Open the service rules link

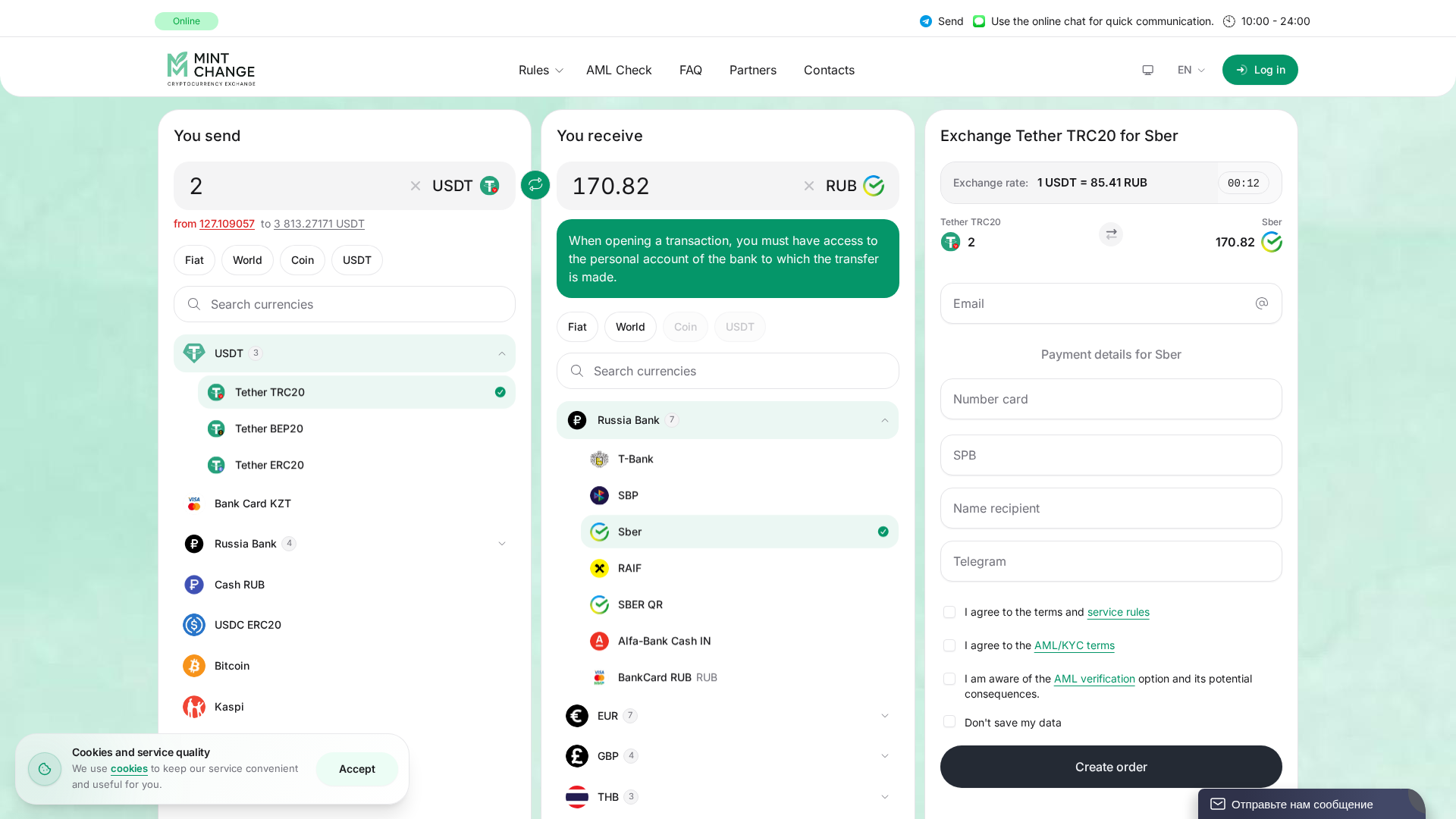[1119, 612]
